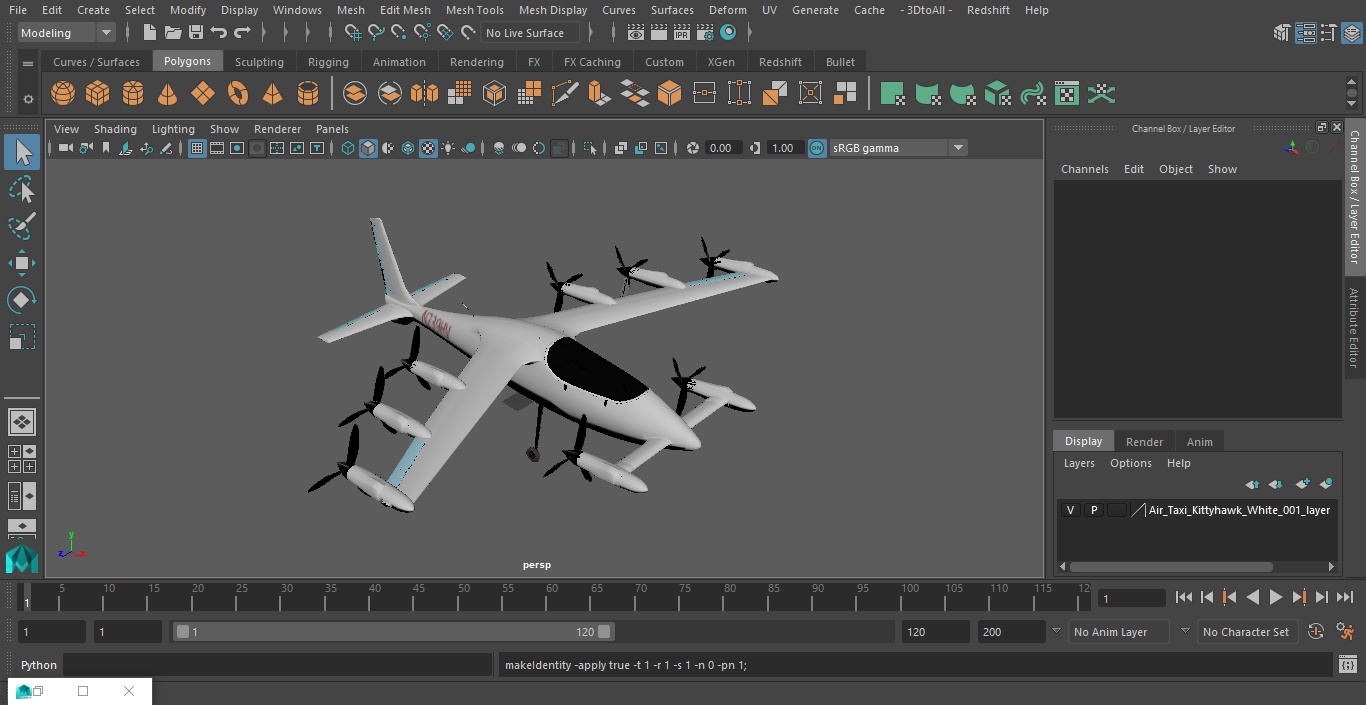1366x705 pixels.
Task: Switch to the Anim layer tab
Action: (1199, 442)
